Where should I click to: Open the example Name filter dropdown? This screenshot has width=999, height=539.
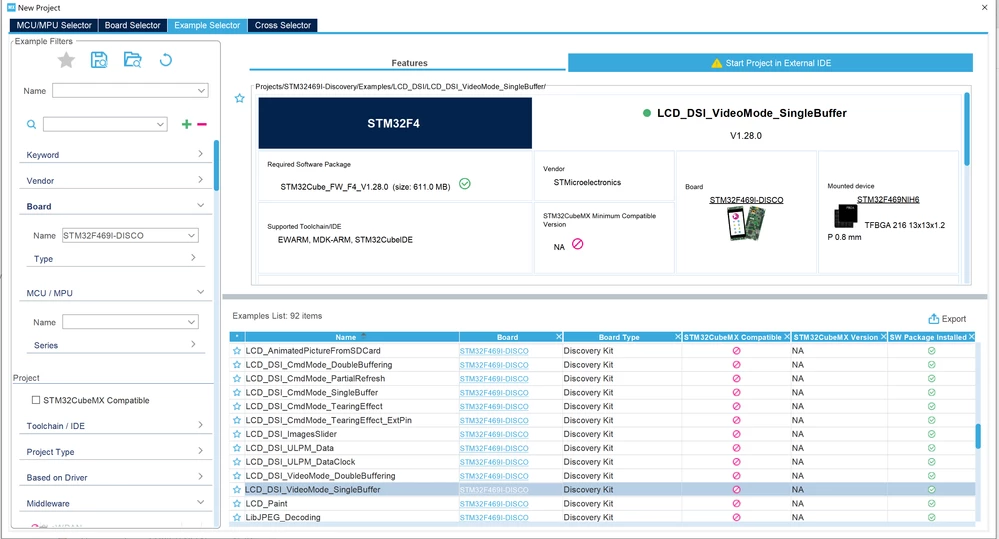coord(201,90)
